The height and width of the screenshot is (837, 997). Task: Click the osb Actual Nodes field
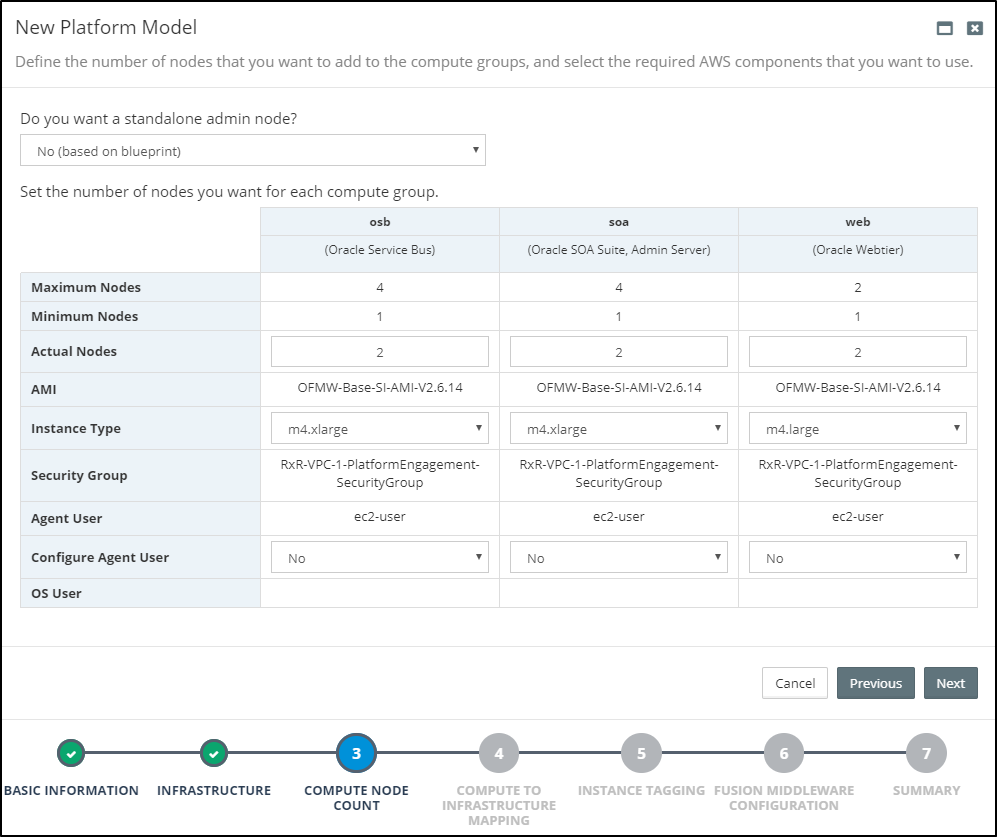pyautogui.click(x=380, y=352)
